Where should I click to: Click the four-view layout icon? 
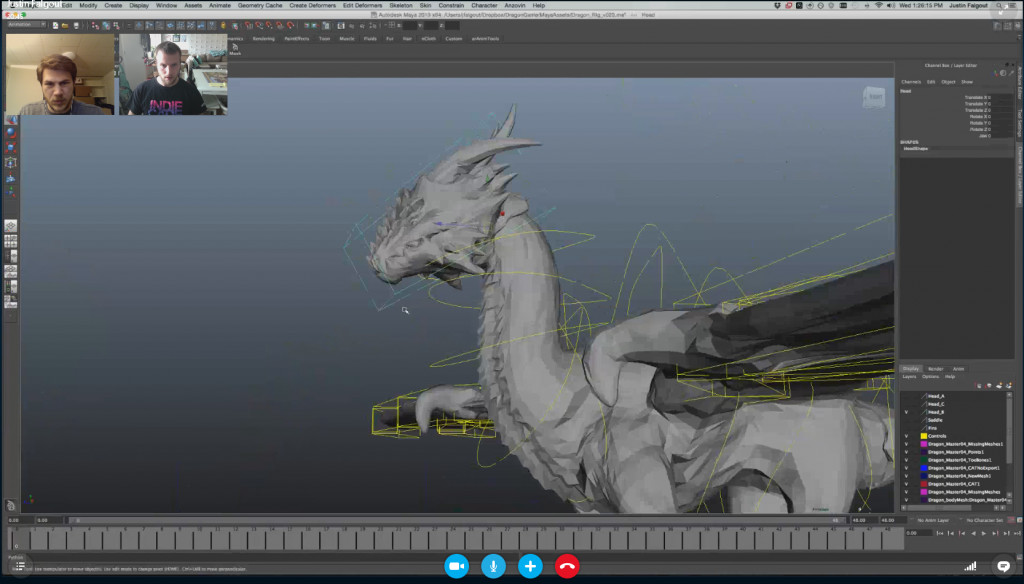pyautogui.click(x=11, y=240)
